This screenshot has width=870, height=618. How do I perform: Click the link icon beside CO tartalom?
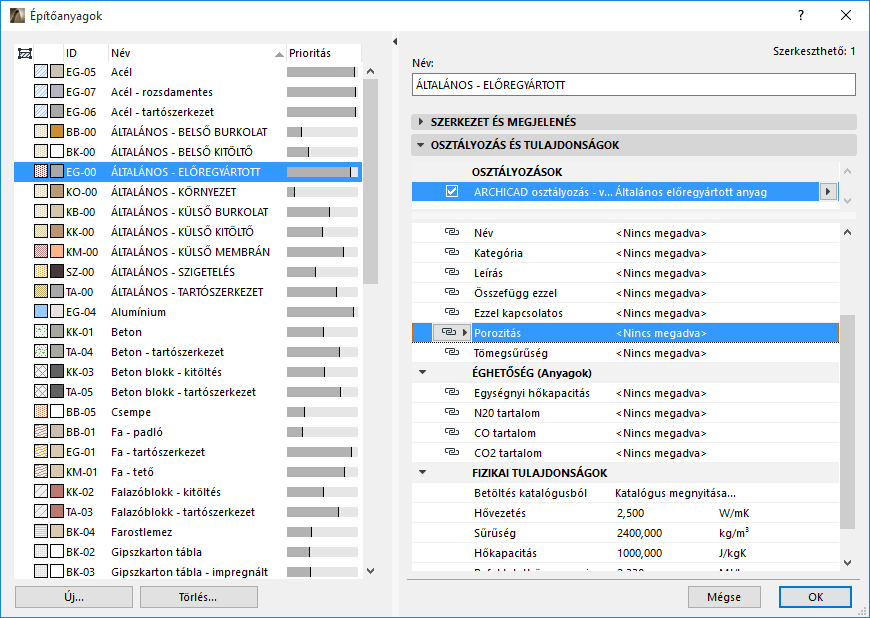coord(452,432)
